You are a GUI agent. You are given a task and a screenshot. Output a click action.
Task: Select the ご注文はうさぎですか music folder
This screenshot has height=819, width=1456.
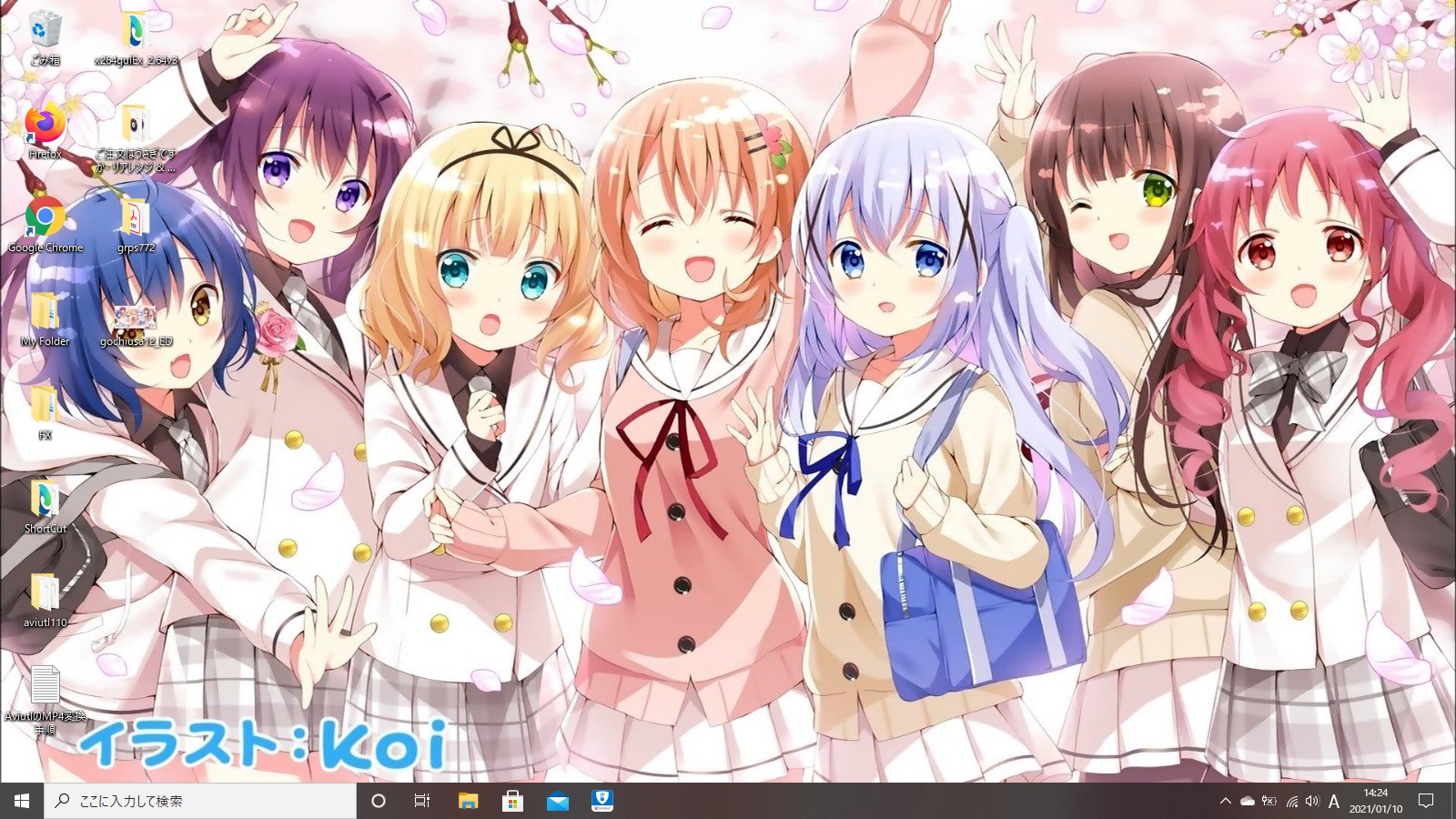point(136,138)
